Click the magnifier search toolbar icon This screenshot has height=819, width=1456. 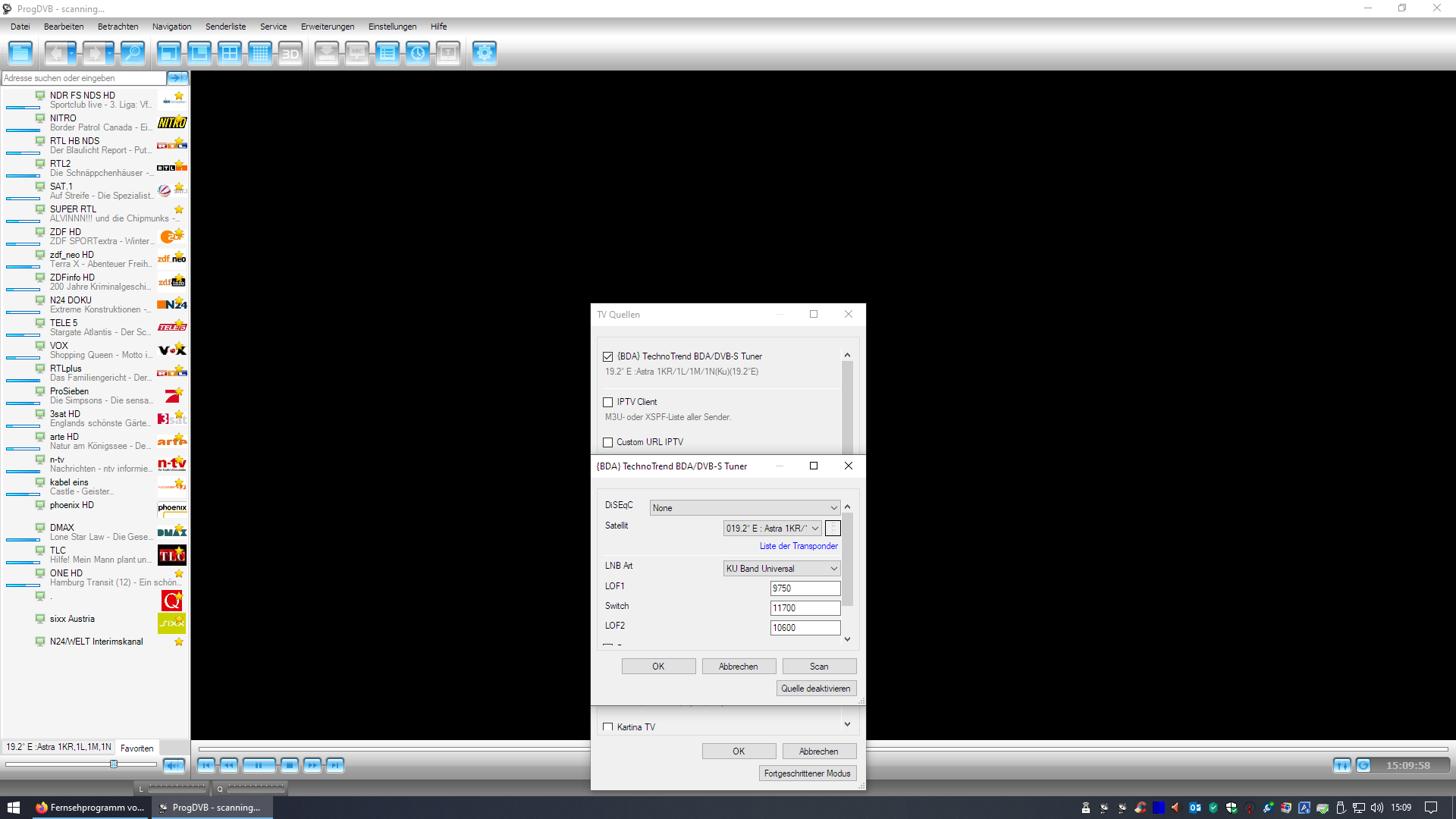[133, 53]
